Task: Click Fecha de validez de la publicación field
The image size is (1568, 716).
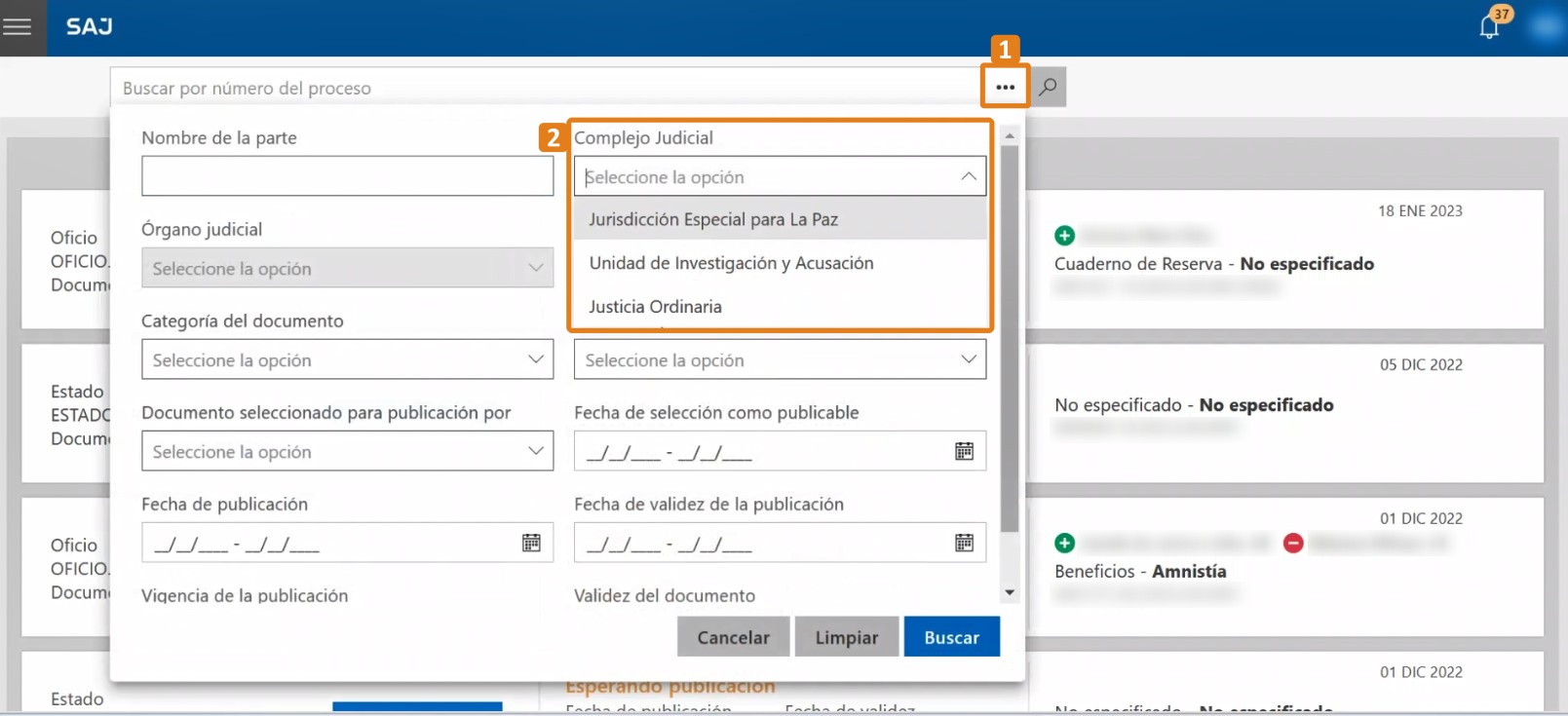Action: pyautogui.click(x=780, y=543)
